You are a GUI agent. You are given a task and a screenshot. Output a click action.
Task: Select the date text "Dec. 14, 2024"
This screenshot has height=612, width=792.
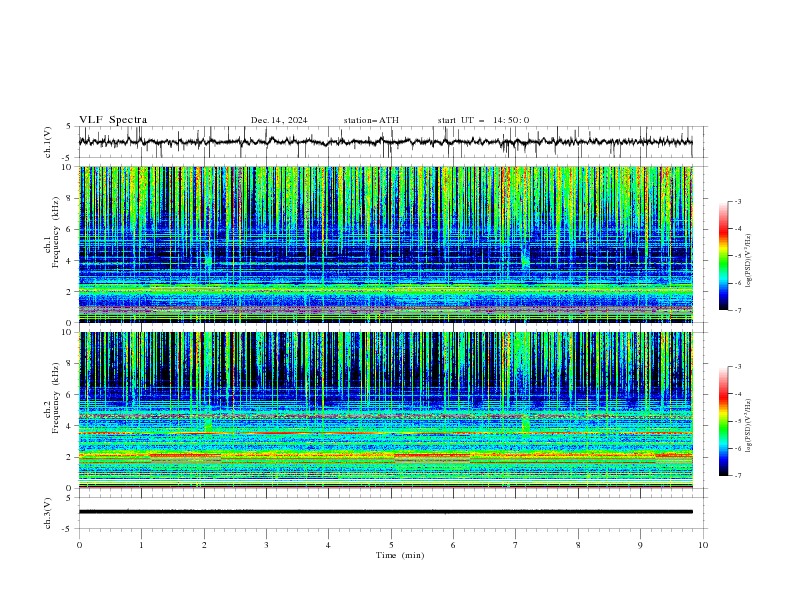[x=279, y=120]
